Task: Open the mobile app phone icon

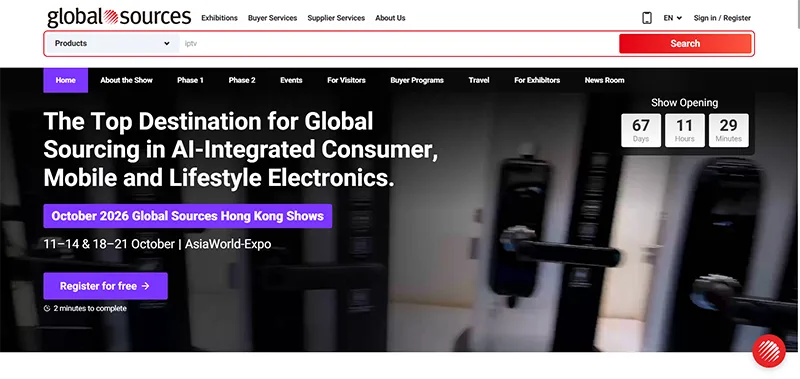Action: pos(646,18)
